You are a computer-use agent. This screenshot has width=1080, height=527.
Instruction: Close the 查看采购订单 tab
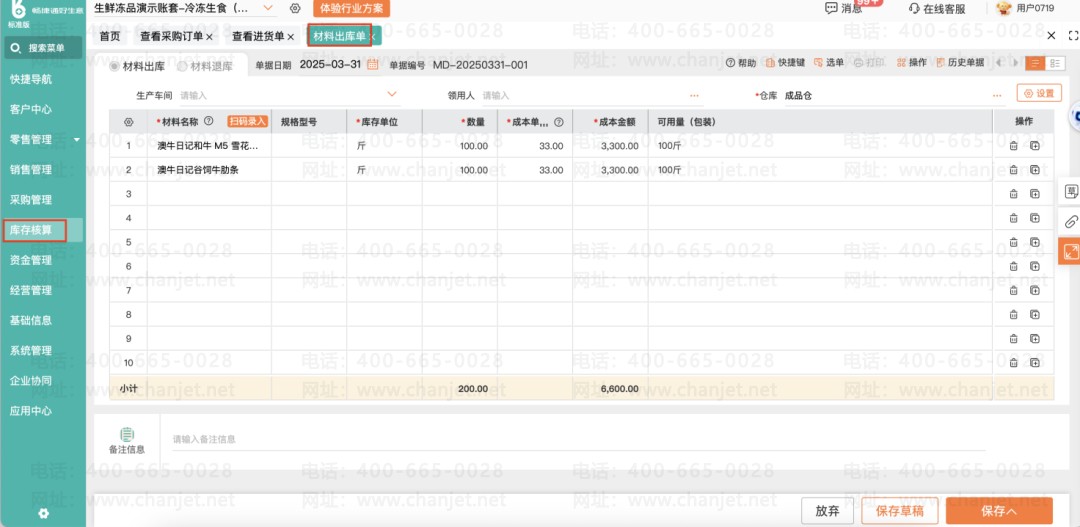click(x=209, y=37)
